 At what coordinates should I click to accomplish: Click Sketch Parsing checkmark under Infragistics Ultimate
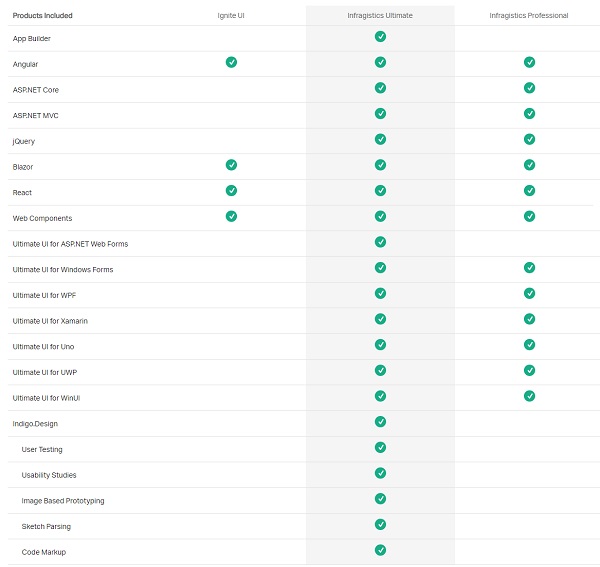coord(380,524)
